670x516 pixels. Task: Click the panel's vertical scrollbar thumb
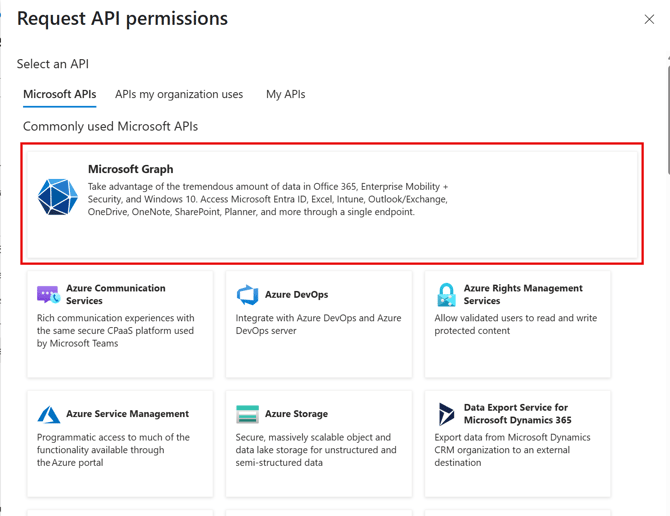pyautogui.click(x=668, y=120)
